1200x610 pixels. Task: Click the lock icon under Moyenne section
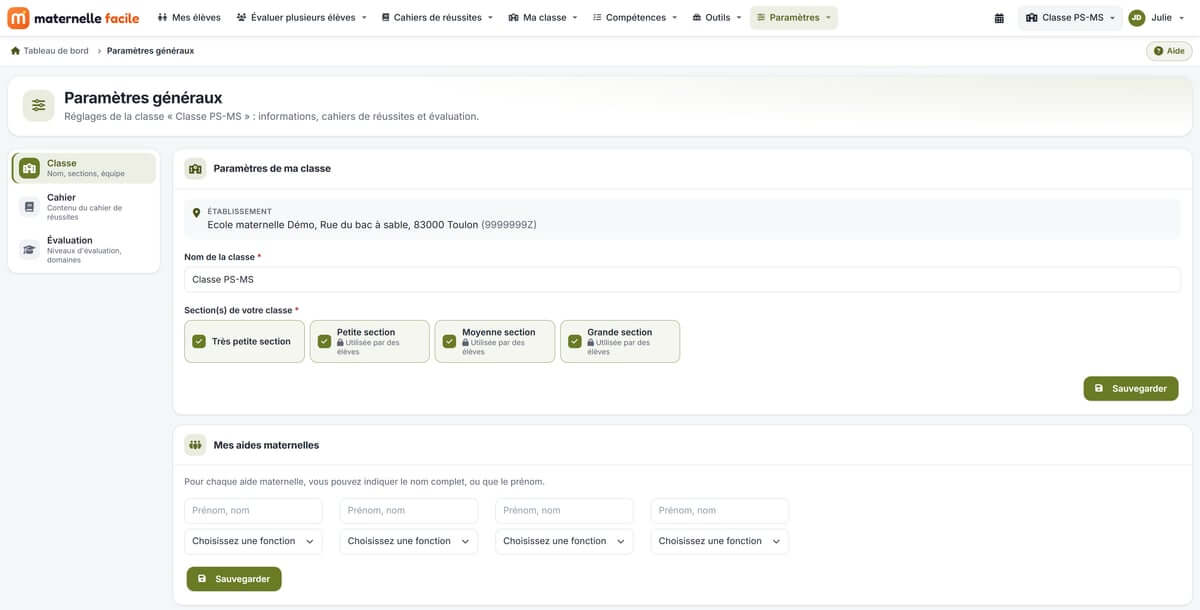pos(465,343)
